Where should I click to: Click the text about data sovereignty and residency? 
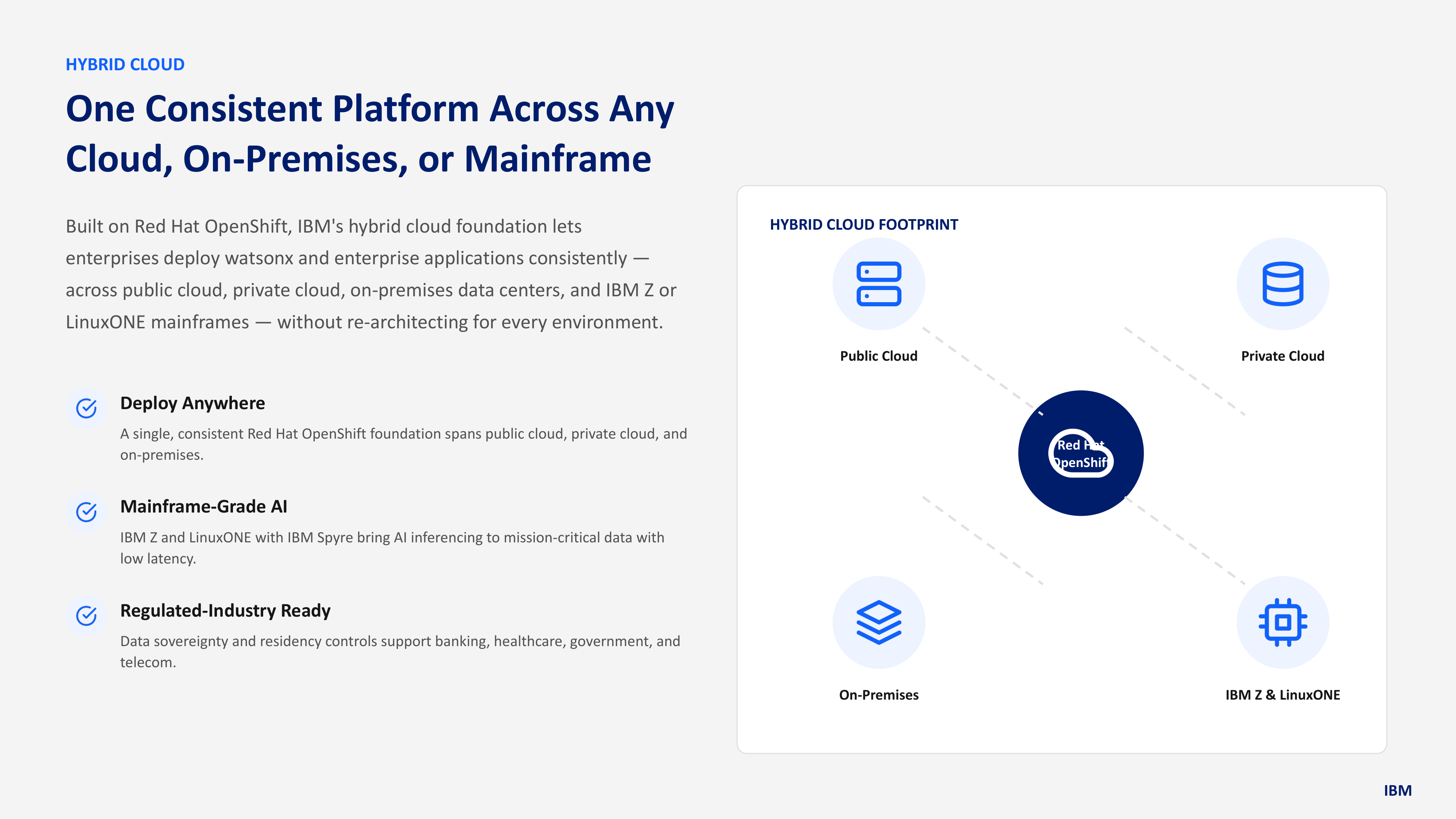[400, 652]
